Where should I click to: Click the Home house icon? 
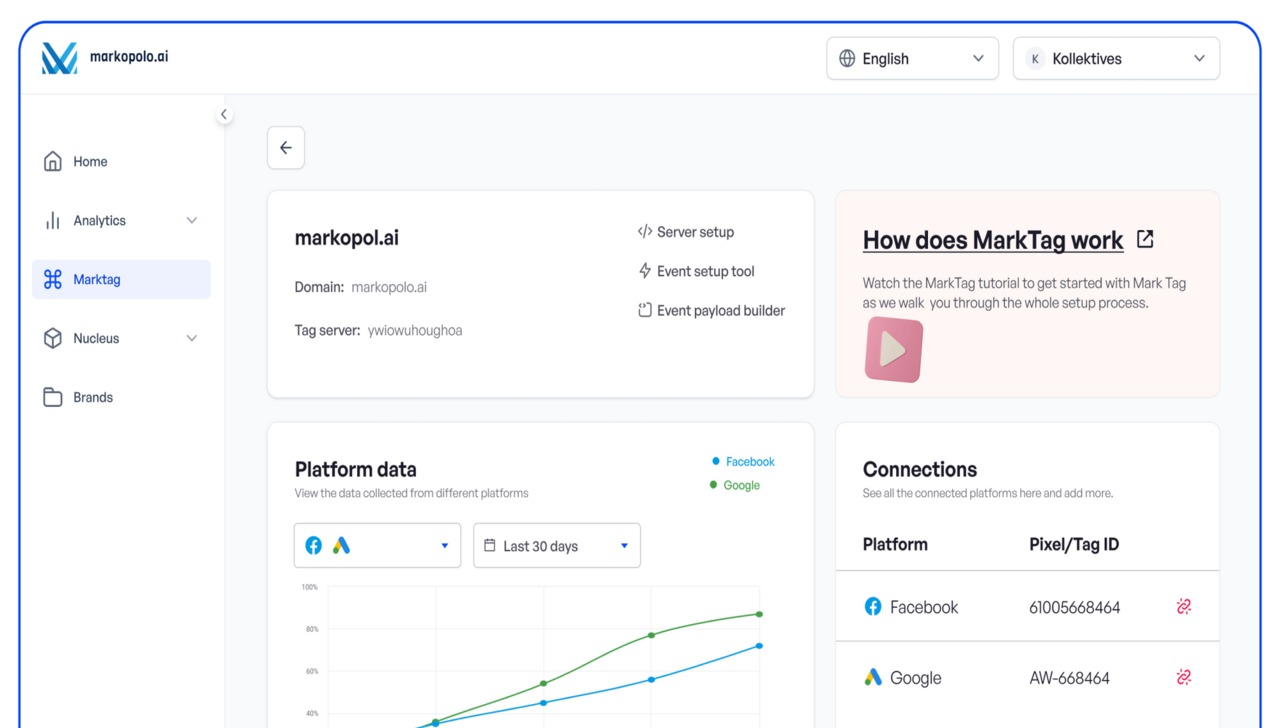[x=53, y=161]
